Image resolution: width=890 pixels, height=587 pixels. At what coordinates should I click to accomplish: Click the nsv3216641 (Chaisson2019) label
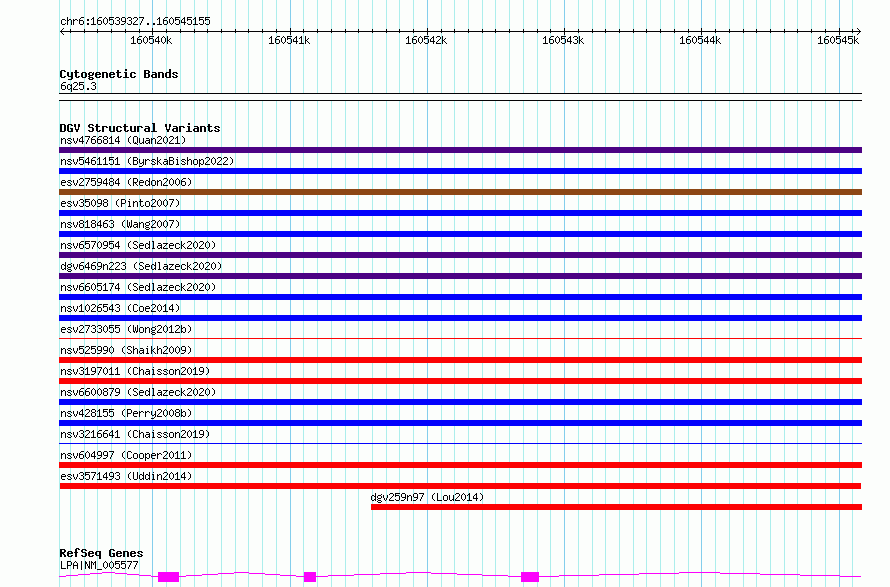point(135,434)
